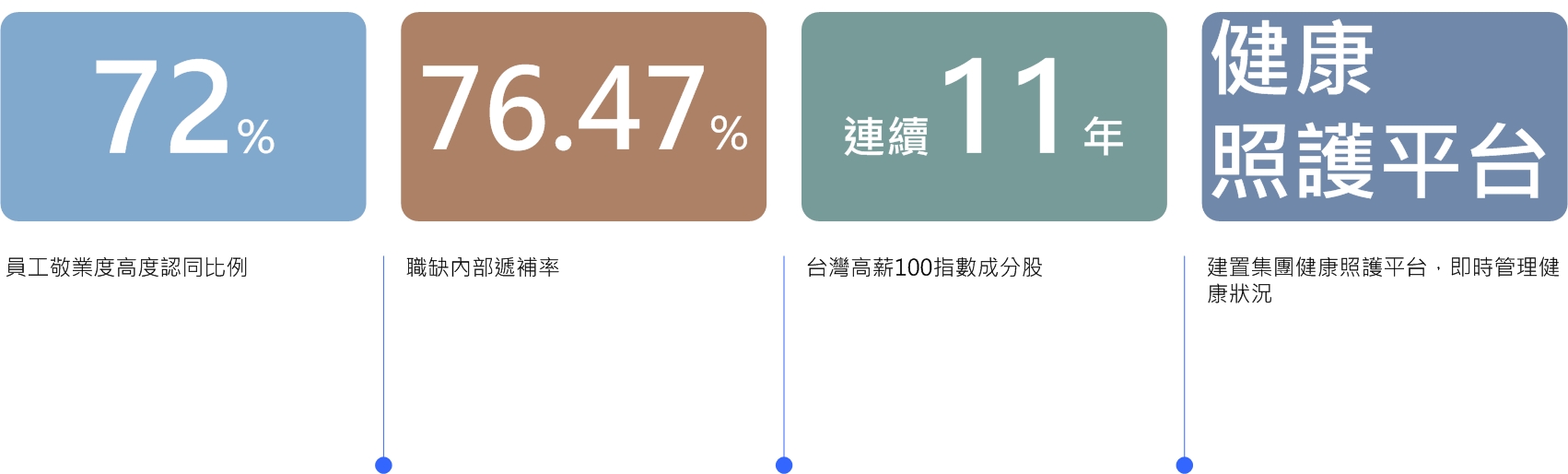Click the percent sign beside 76.47
The image size is (1568, 474).
pos(729,133)
